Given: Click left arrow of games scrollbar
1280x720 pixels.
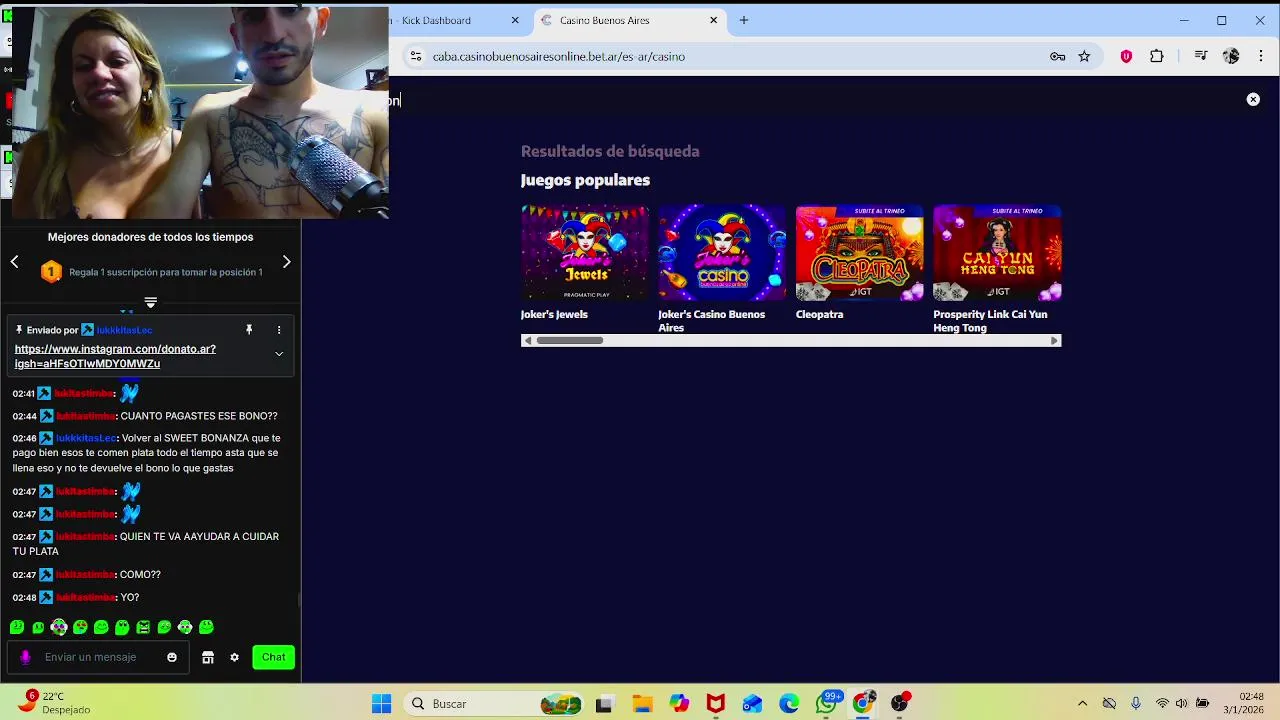Looking at the screenshot, I should pos(527,340).
